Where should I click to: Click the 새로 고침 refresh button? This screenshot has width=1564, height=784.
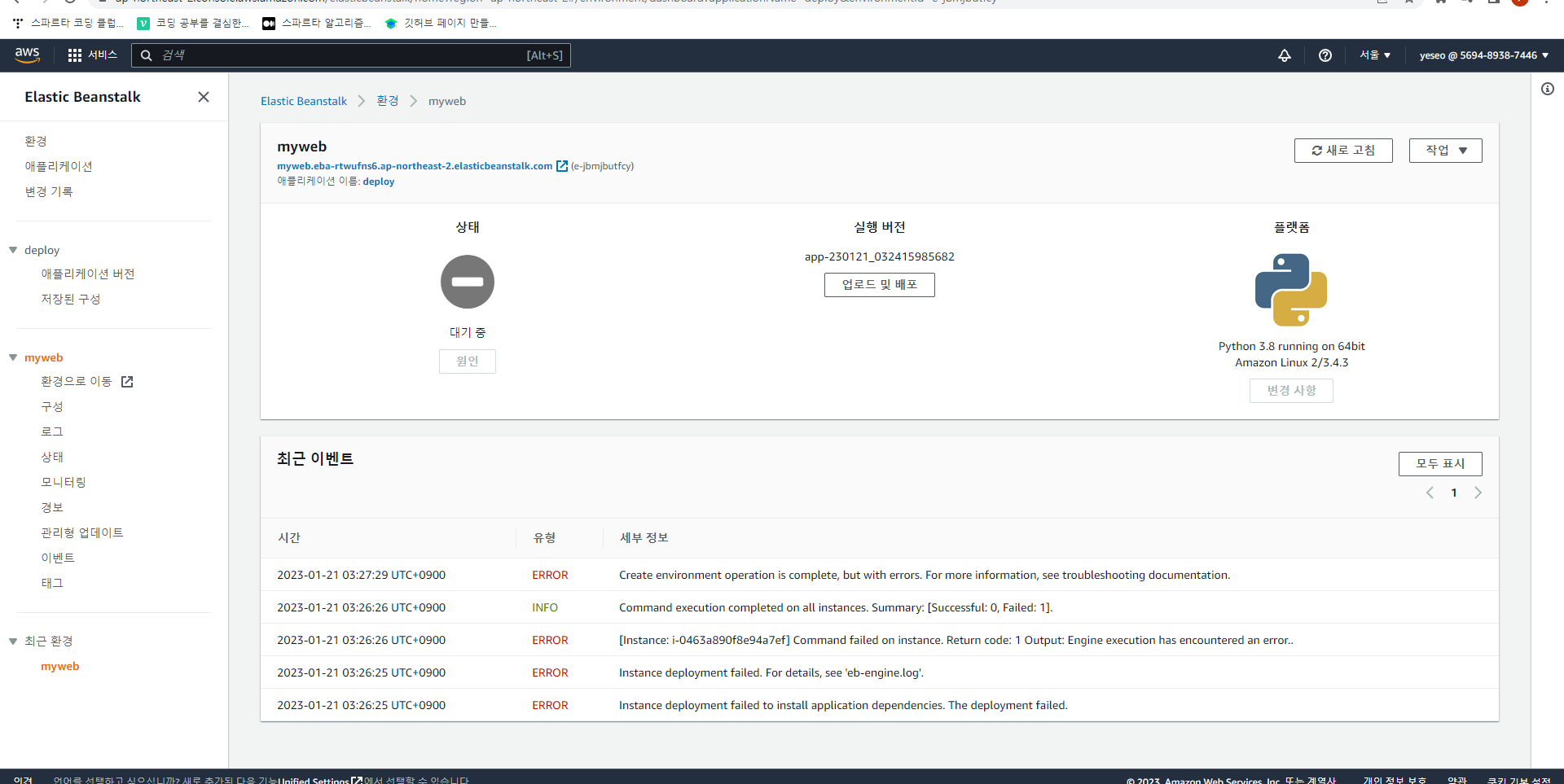click(1343, 151)
